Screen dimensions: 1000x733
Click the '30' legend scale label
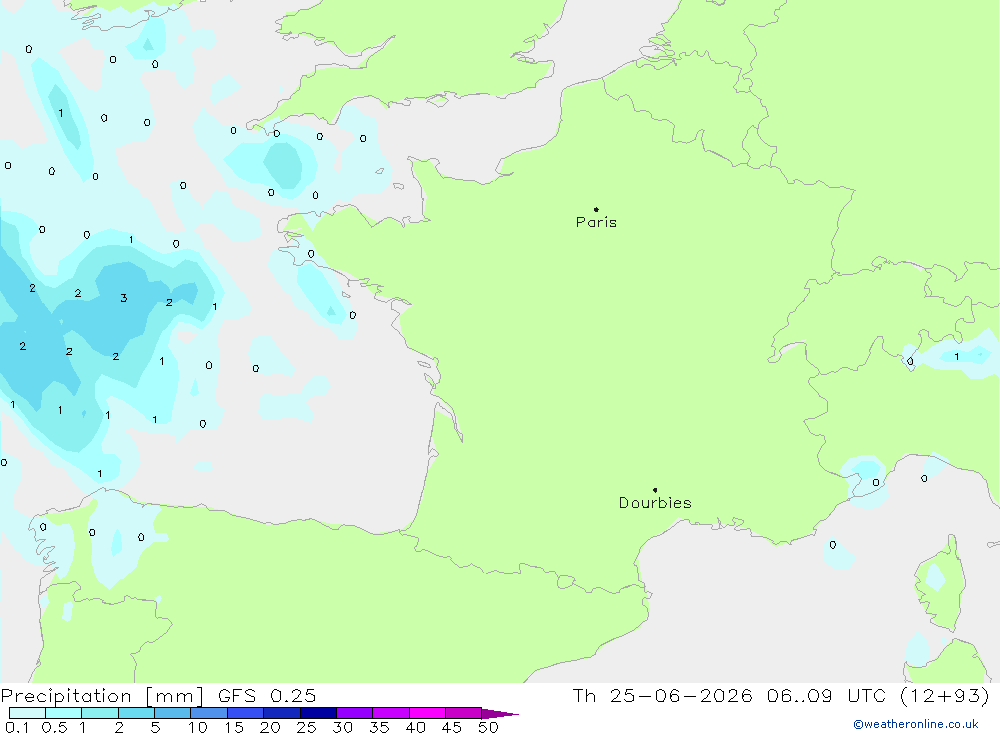[x=342, y=727]
